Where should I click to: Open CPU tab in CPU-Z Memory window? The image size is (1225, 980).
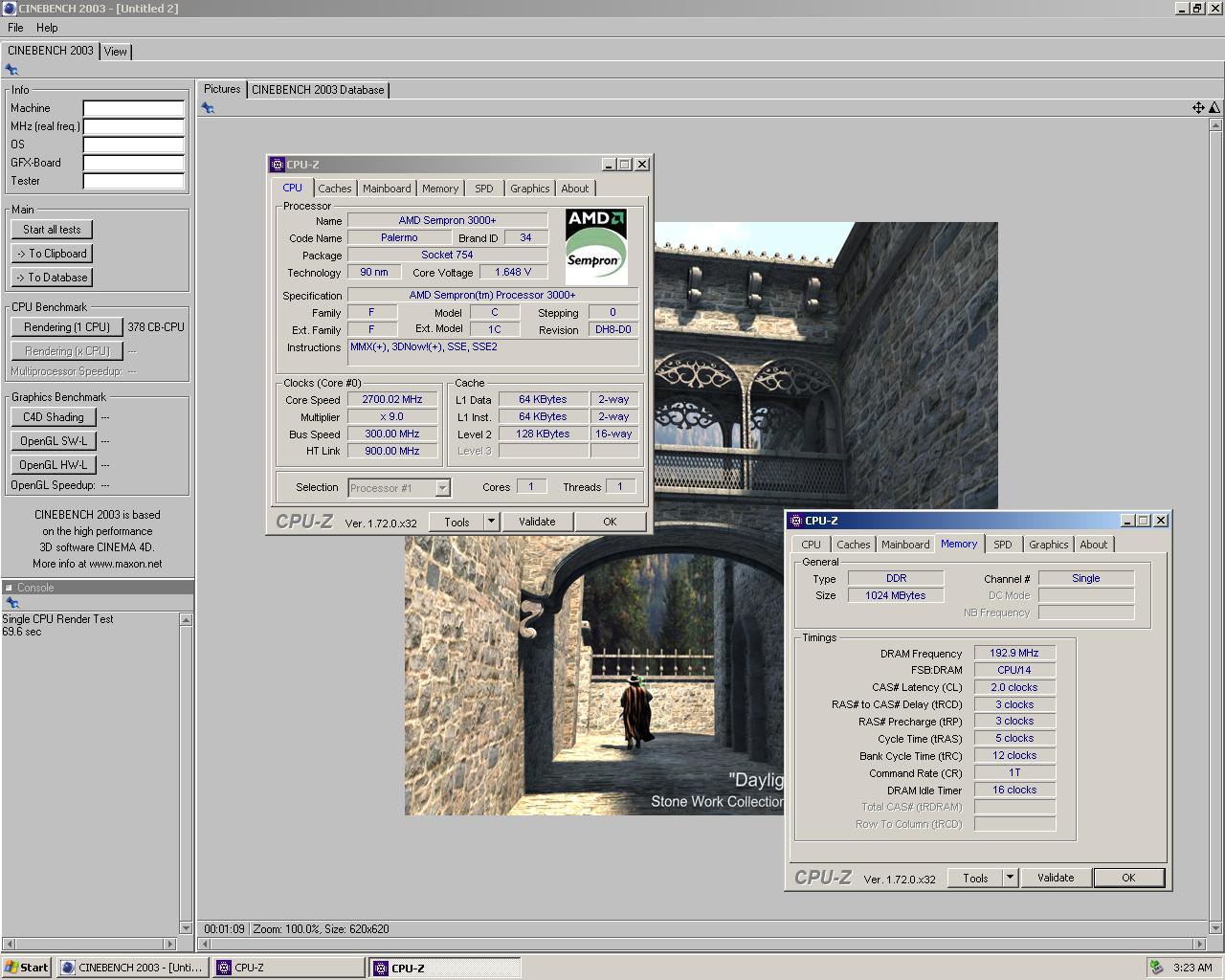coord(812,545)
